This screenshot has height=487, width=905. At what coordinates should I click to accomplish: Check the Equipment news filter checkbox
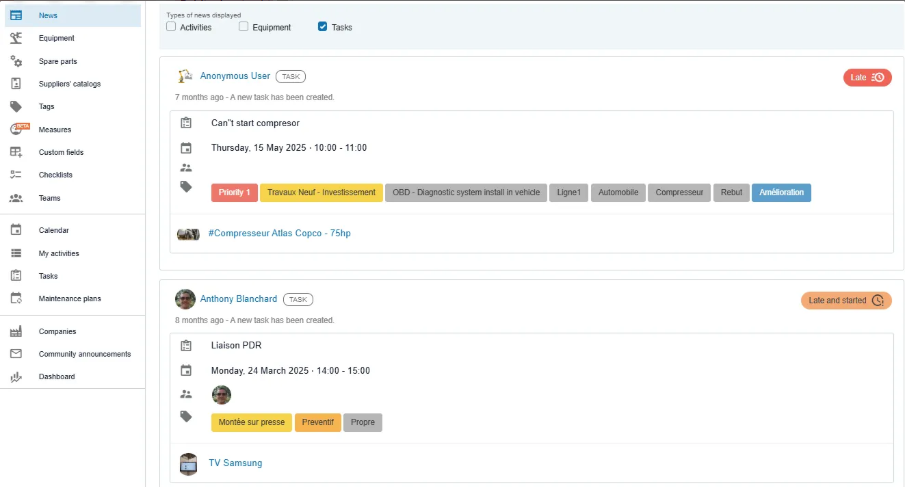(x=244, y=27)
